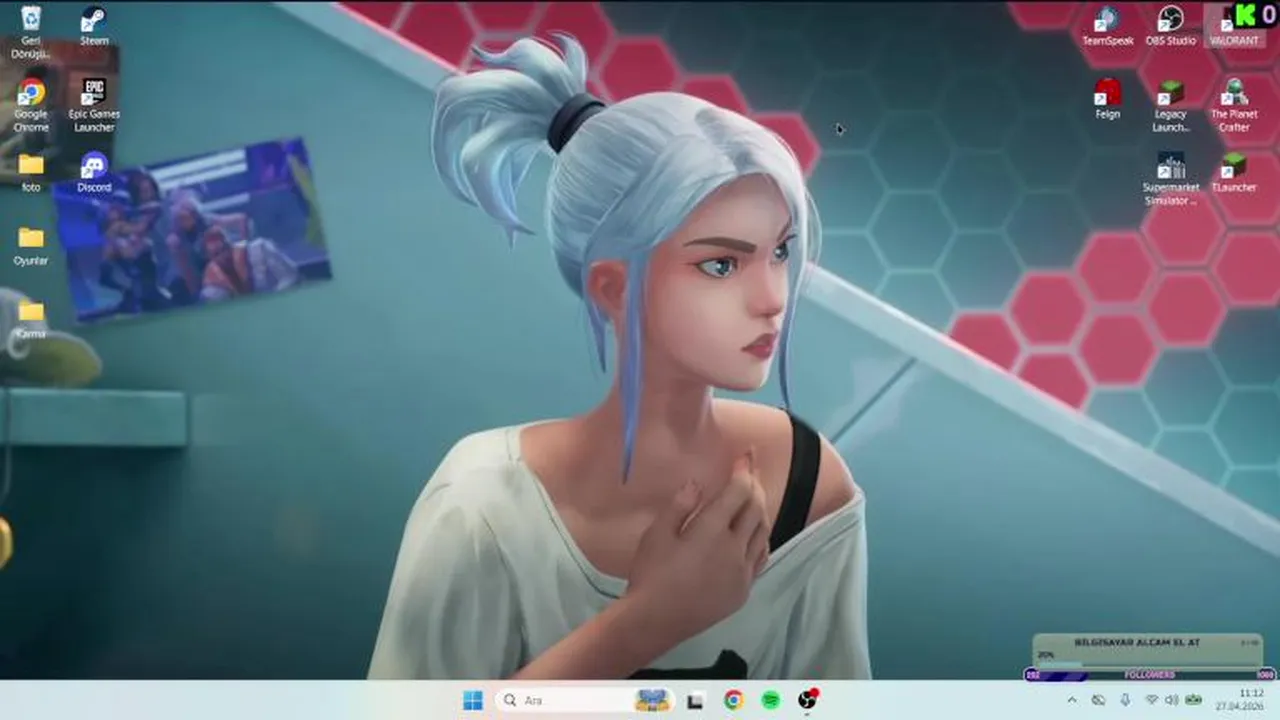Click the FOLLOWERS progress bar overlay
Viewport: 1280px width, 720px height.
(1149, 675)
